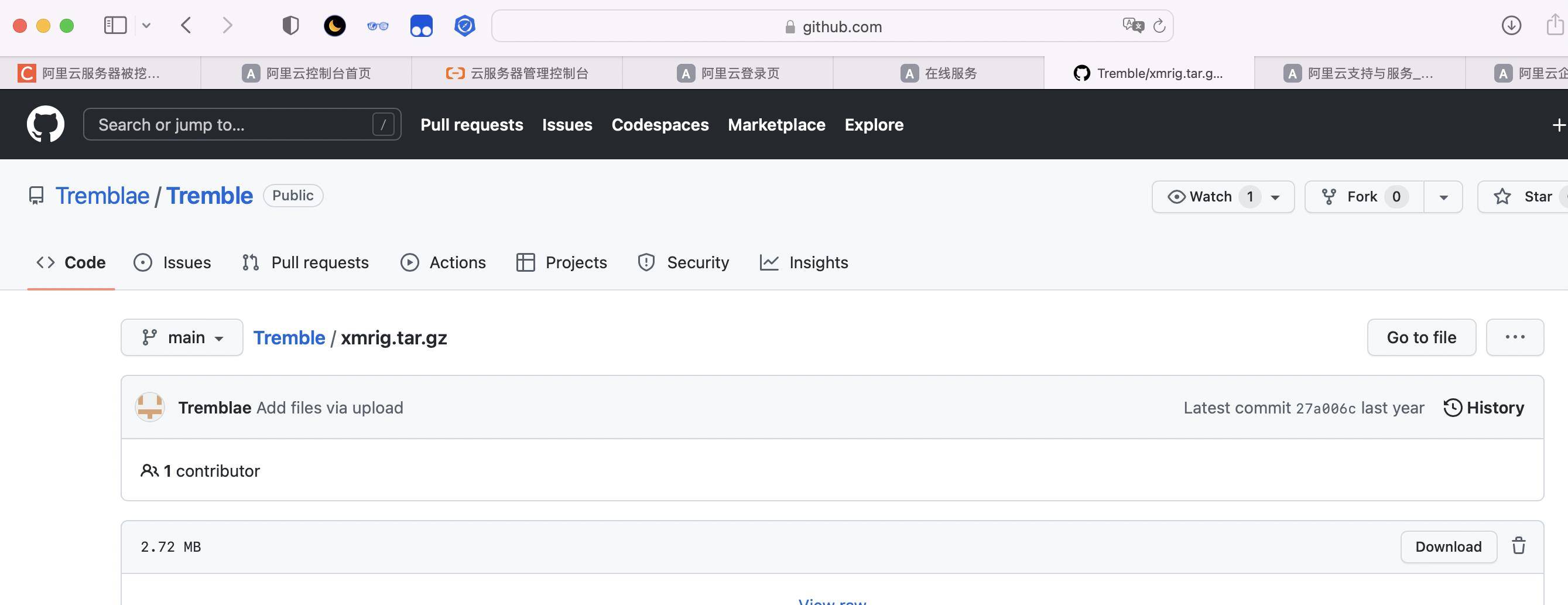Select the Code repository tab
This screenshot has width=1568, height=605.
click(x=71, y=262)
